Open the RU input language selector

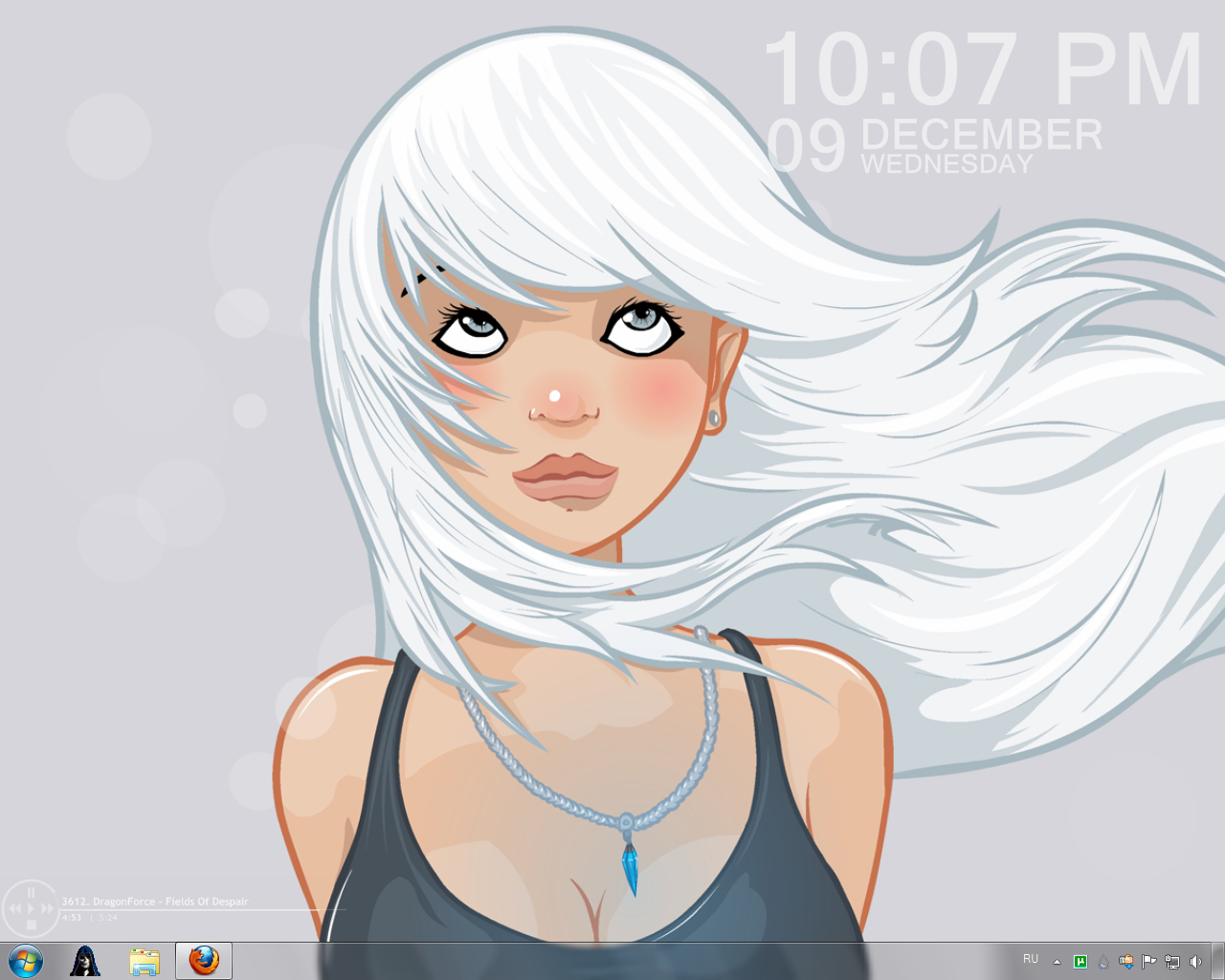pos(1031,959)
